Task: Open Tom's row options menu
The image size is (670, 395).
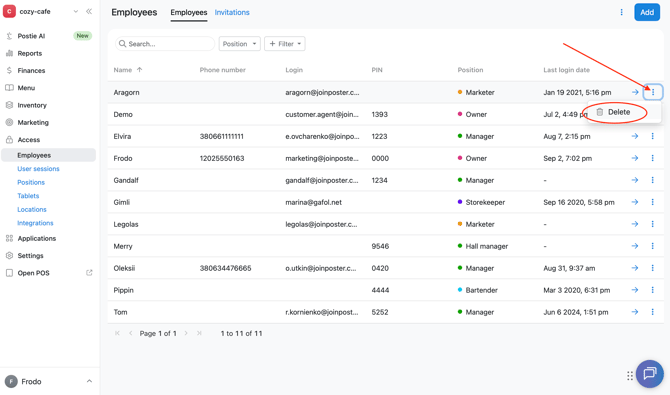Action: pos(652,312)
